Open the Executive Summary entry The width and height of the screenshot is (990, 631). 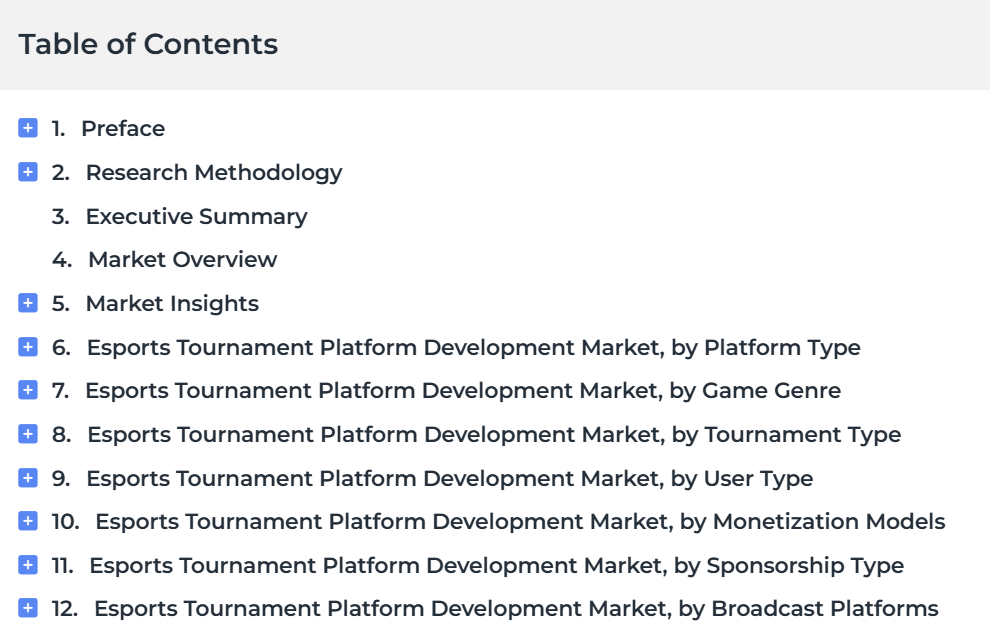[196, 217]
